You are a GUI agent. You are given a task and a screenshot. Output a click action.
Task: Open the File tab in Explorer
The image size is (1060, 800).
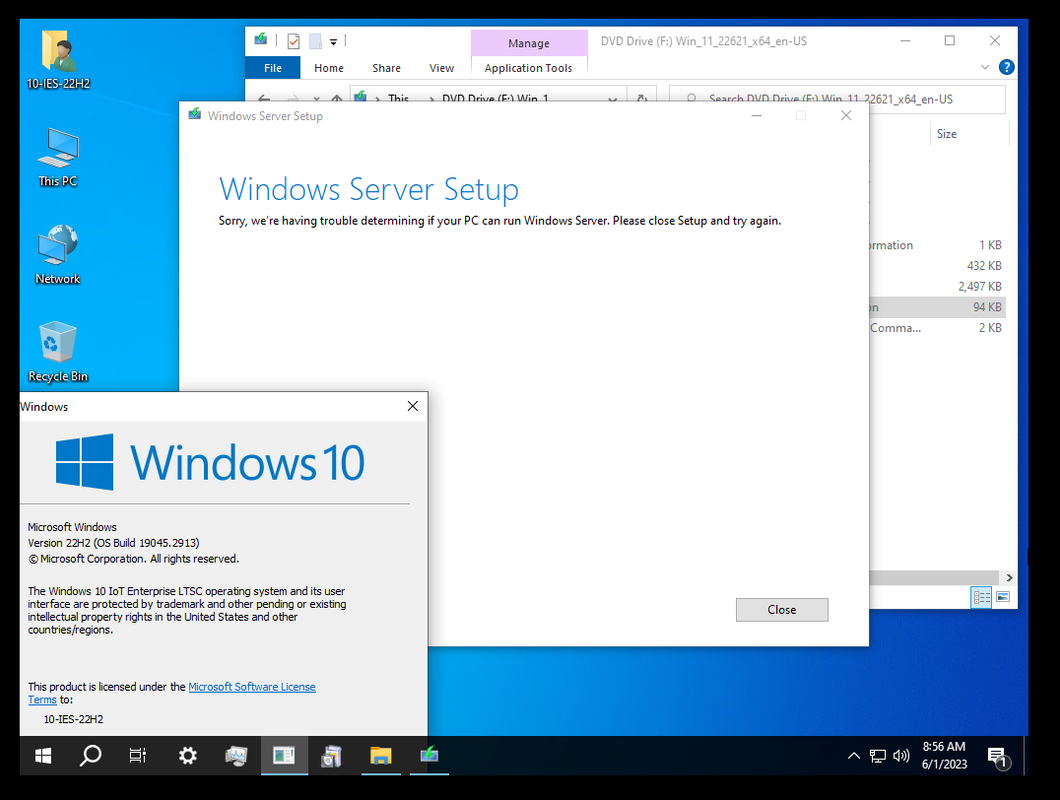[x=272, y=68]
